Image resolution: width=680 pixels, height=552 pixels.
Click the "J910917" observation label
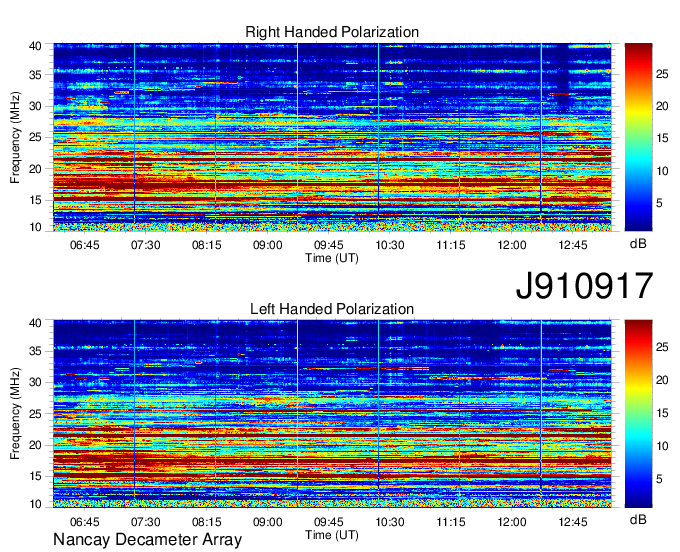click(x=584, y=286)
